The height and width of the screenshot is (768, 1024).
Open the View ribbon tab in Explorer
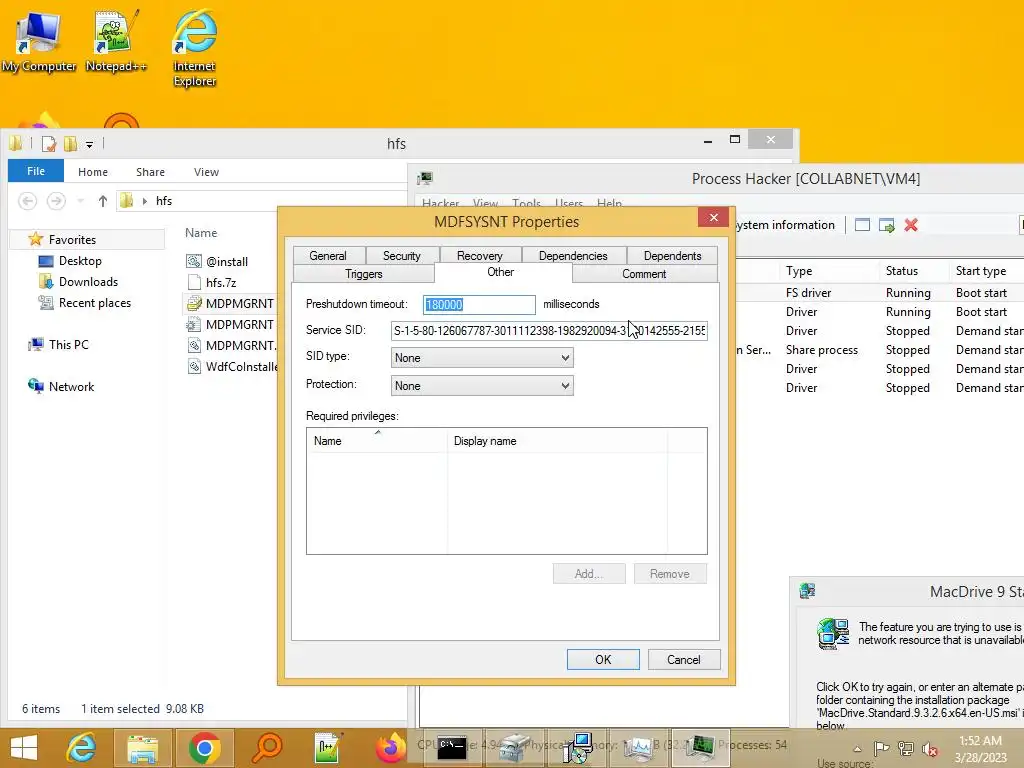click(206, 172)
